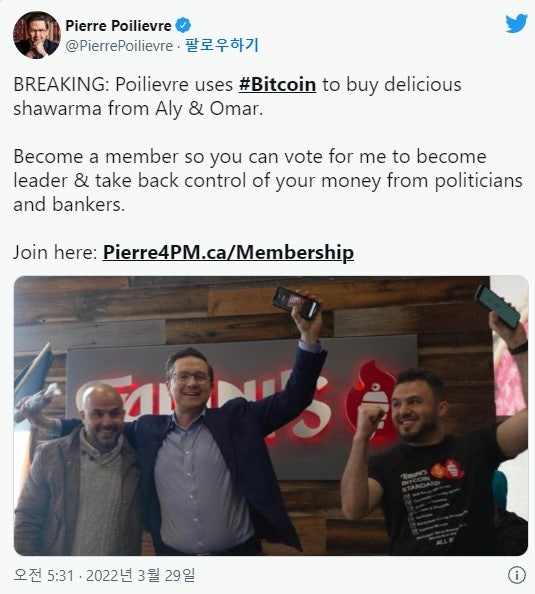Click the 'Become a member' paragraph text
The width and height of the screenshot is (535, 594).
(x=268, y=180)
